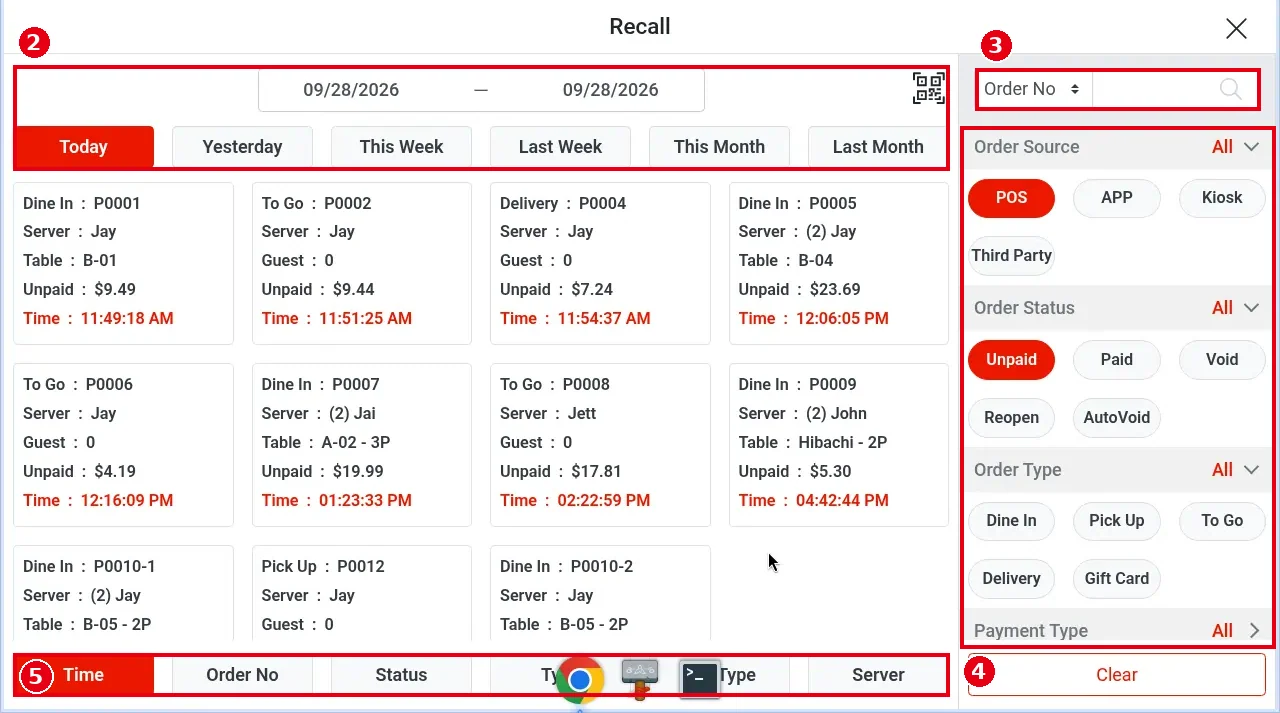Filter by Delivery order type
This screenshot has width=1280, height=713.
1011,578
